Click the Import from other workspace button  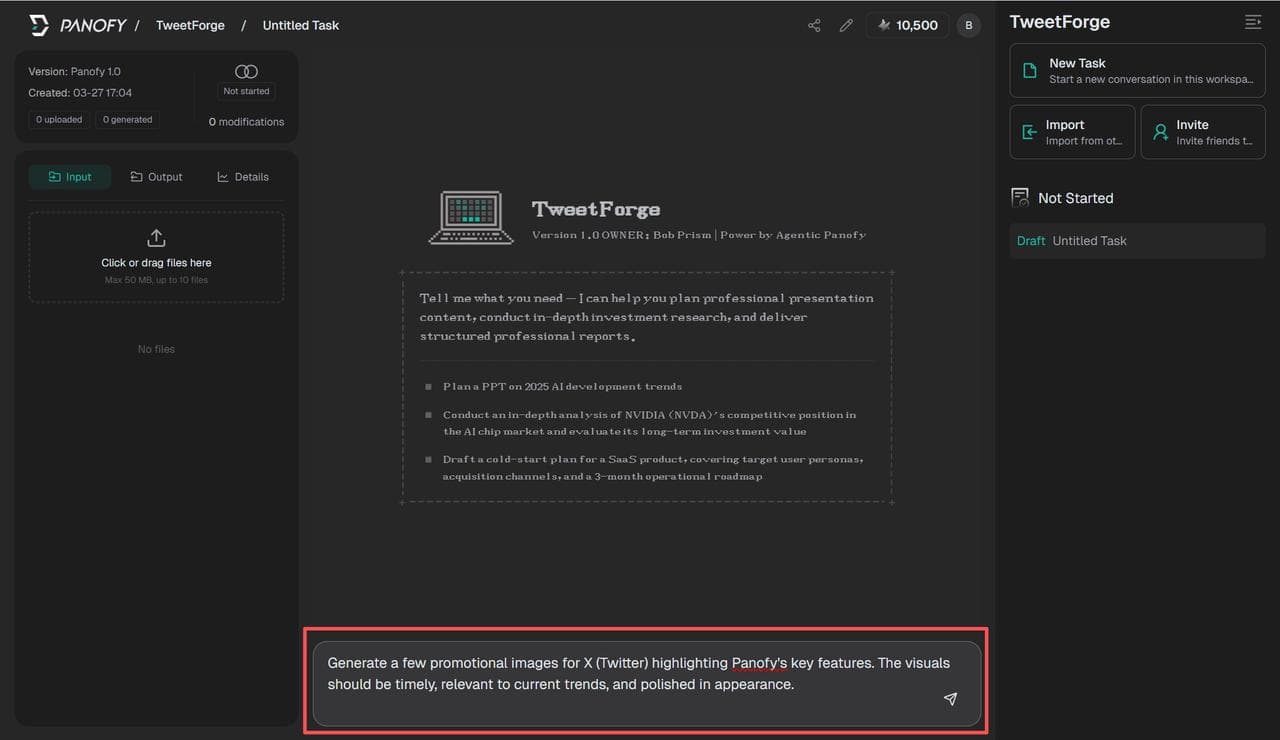(1072, 131)
